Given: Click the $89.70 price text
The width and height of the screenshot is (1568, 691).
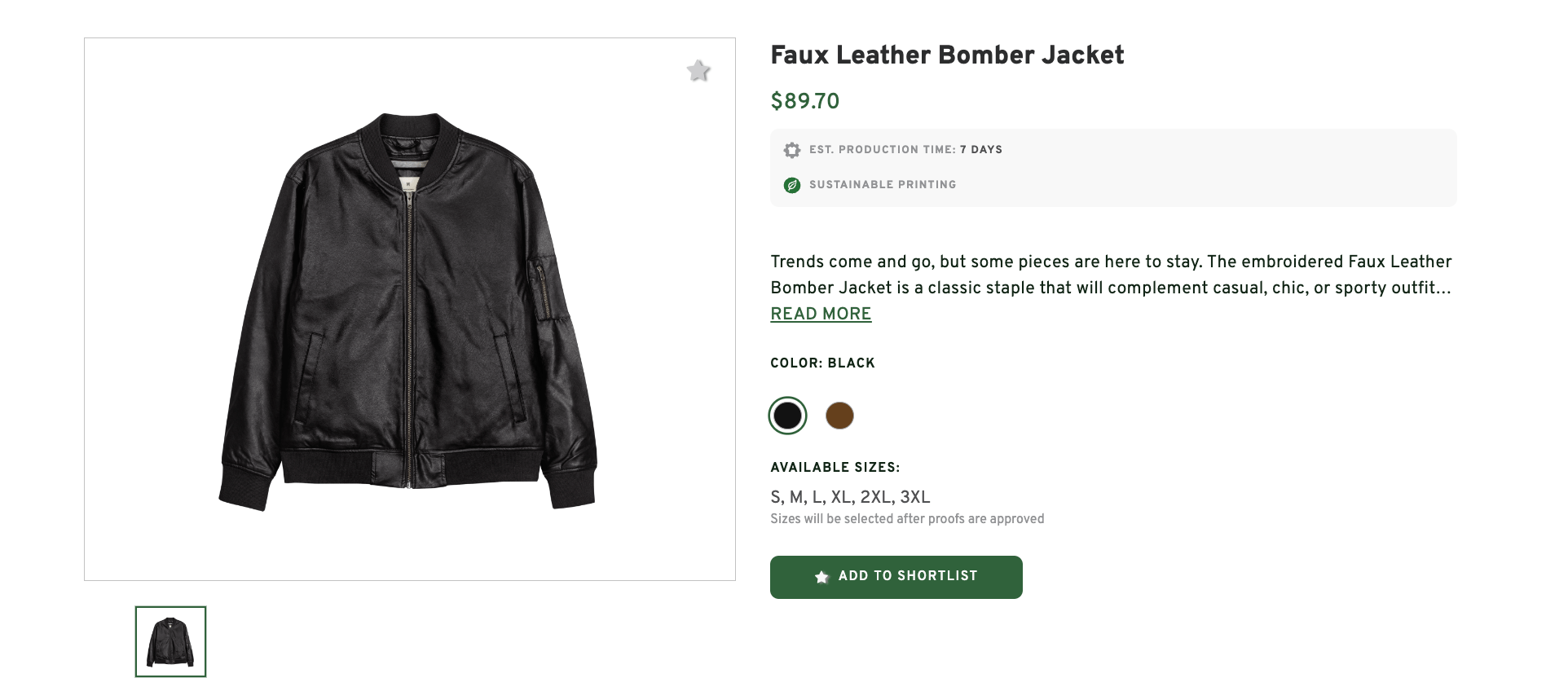Looking at the screenshot, I should pyautogui.click(x=804, y=101).
